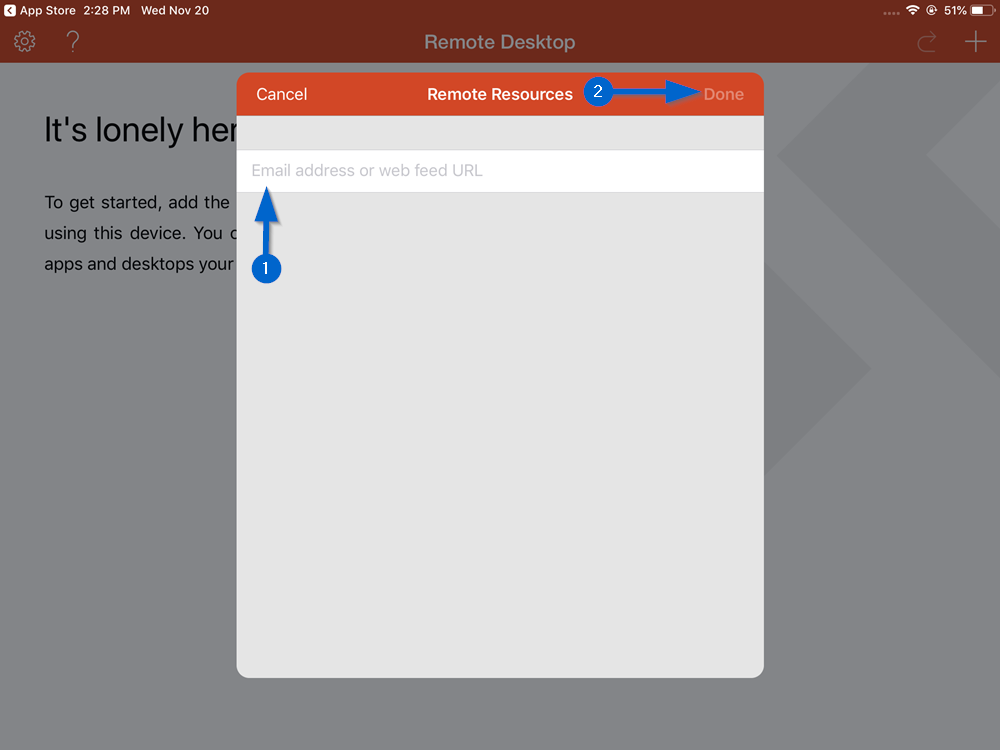Return to the App Store via the back arrow
This screenshot has width=1000, height=750.
(x=10, y=10)
